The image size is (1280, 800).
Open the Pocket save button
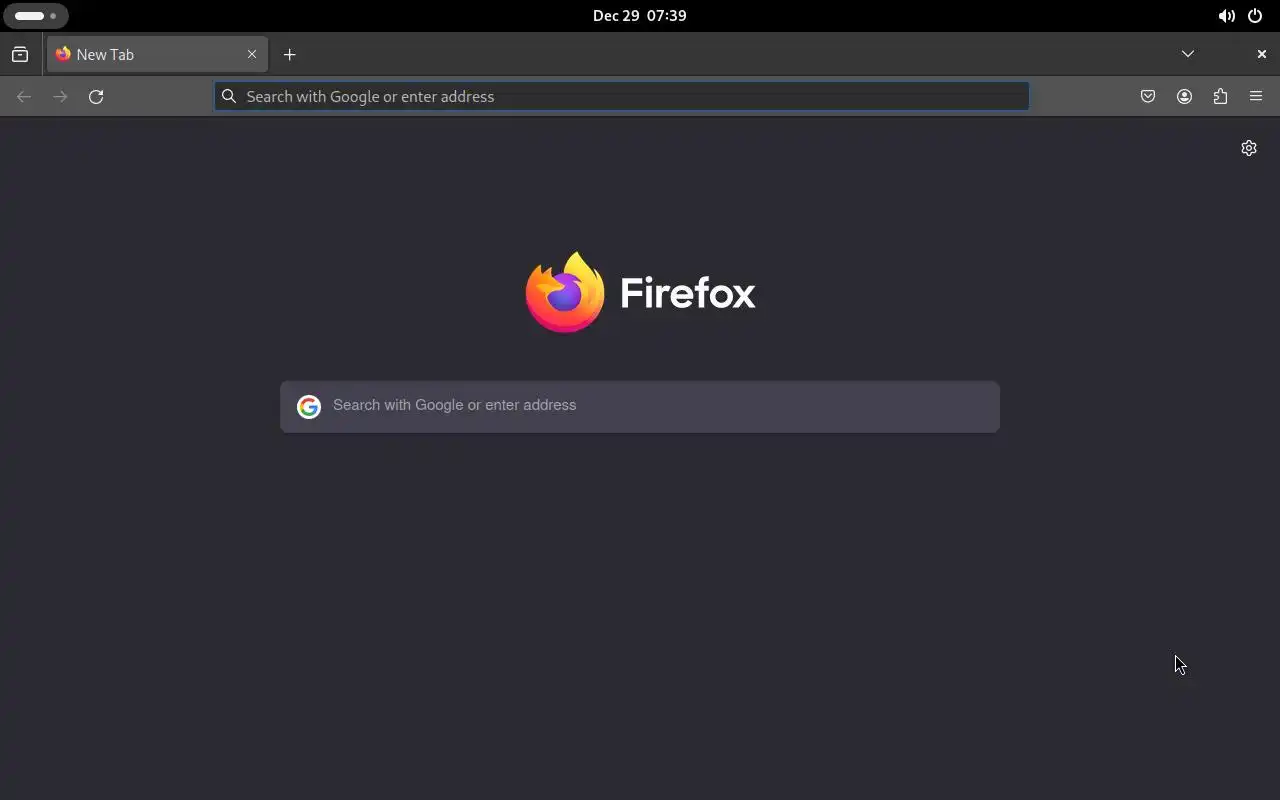tap(1148, 96)
